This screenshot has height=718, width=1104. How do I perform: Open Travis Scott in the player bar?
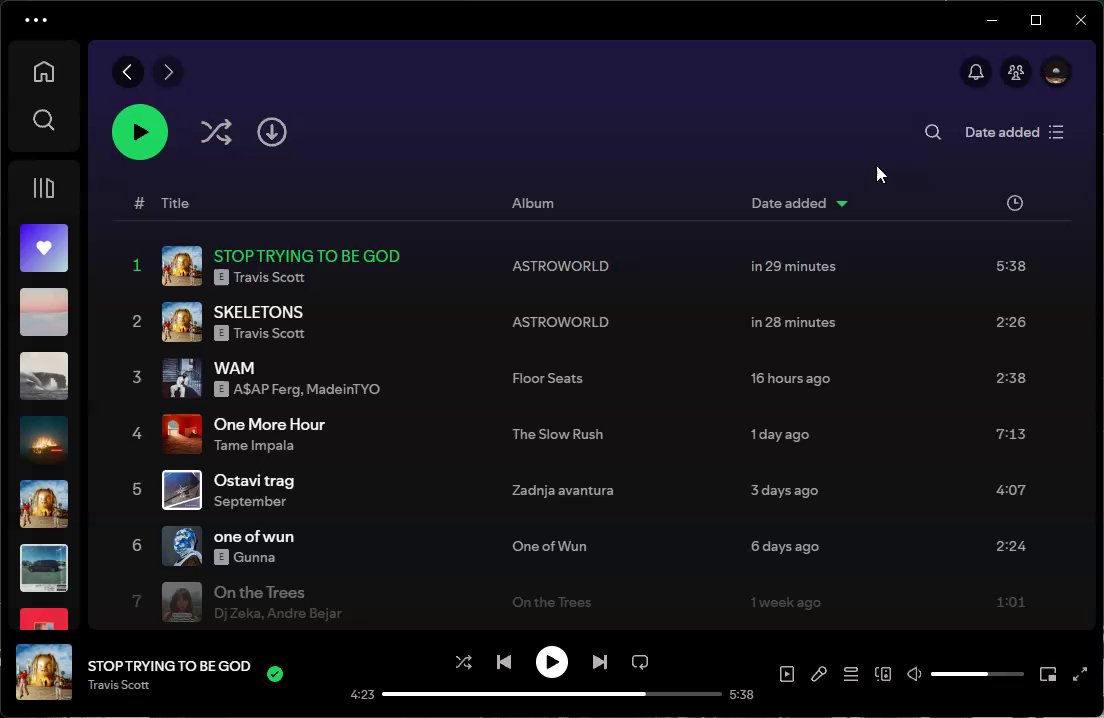(118, 685)
